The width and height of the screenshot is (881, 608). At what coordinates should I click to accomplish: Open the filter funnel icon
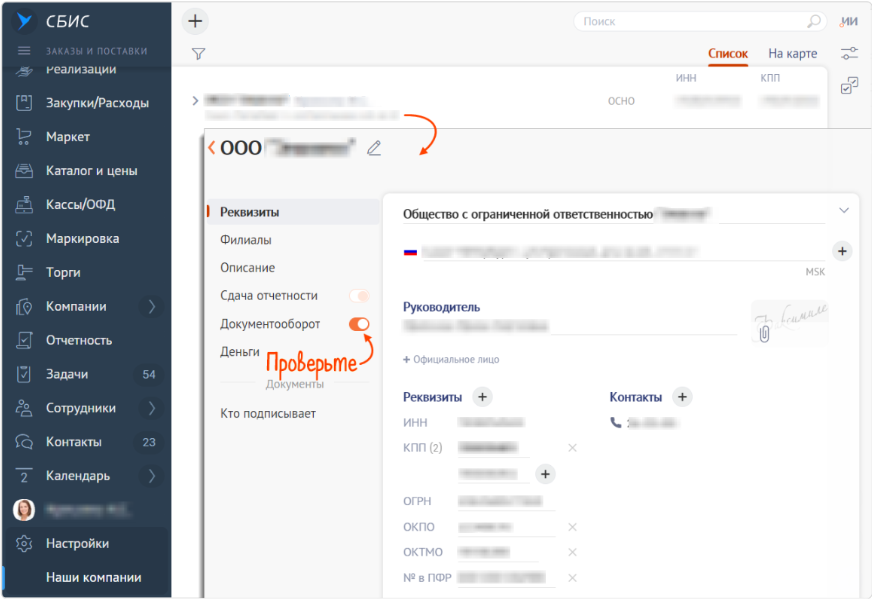point(200,55)
